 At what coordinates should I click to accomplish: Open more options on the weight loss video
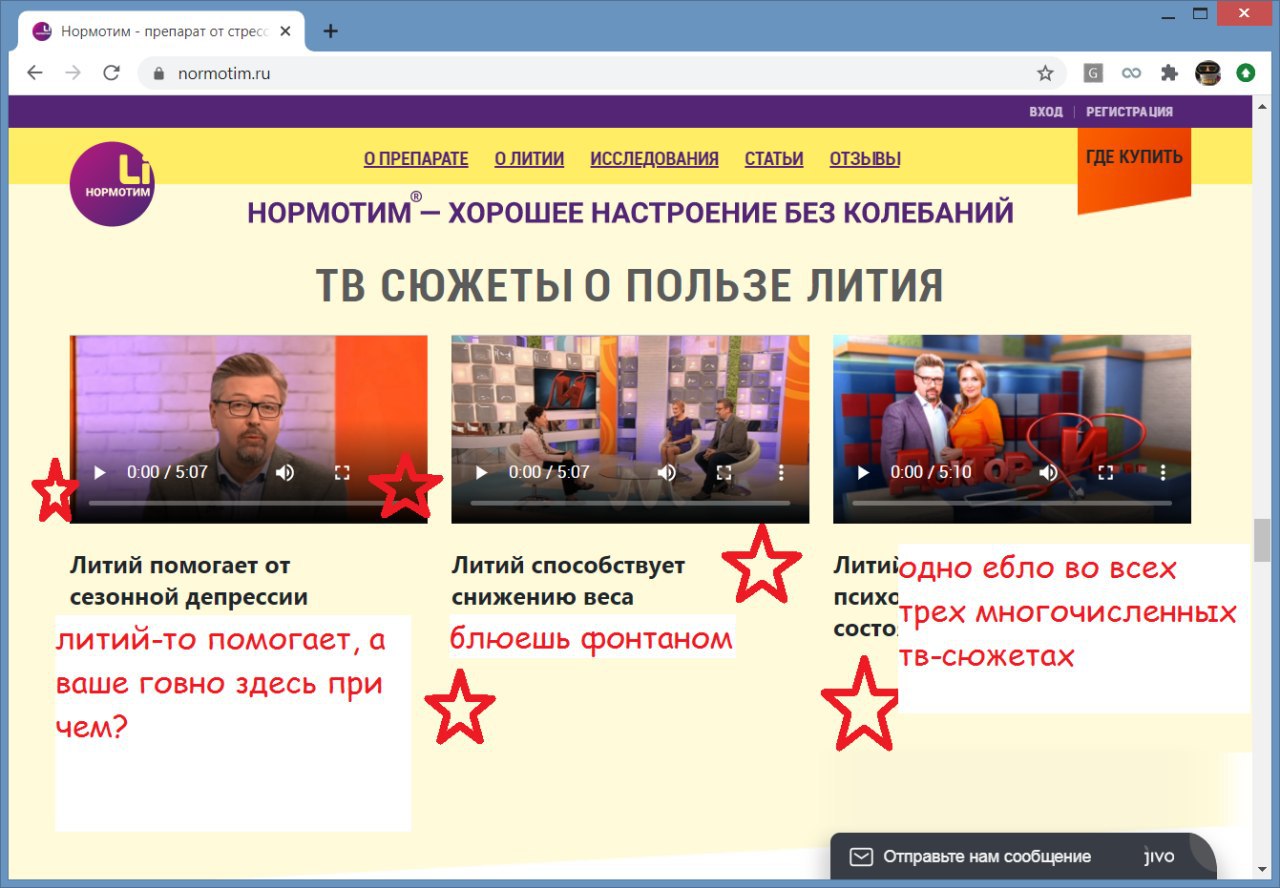tap(781, 472)
